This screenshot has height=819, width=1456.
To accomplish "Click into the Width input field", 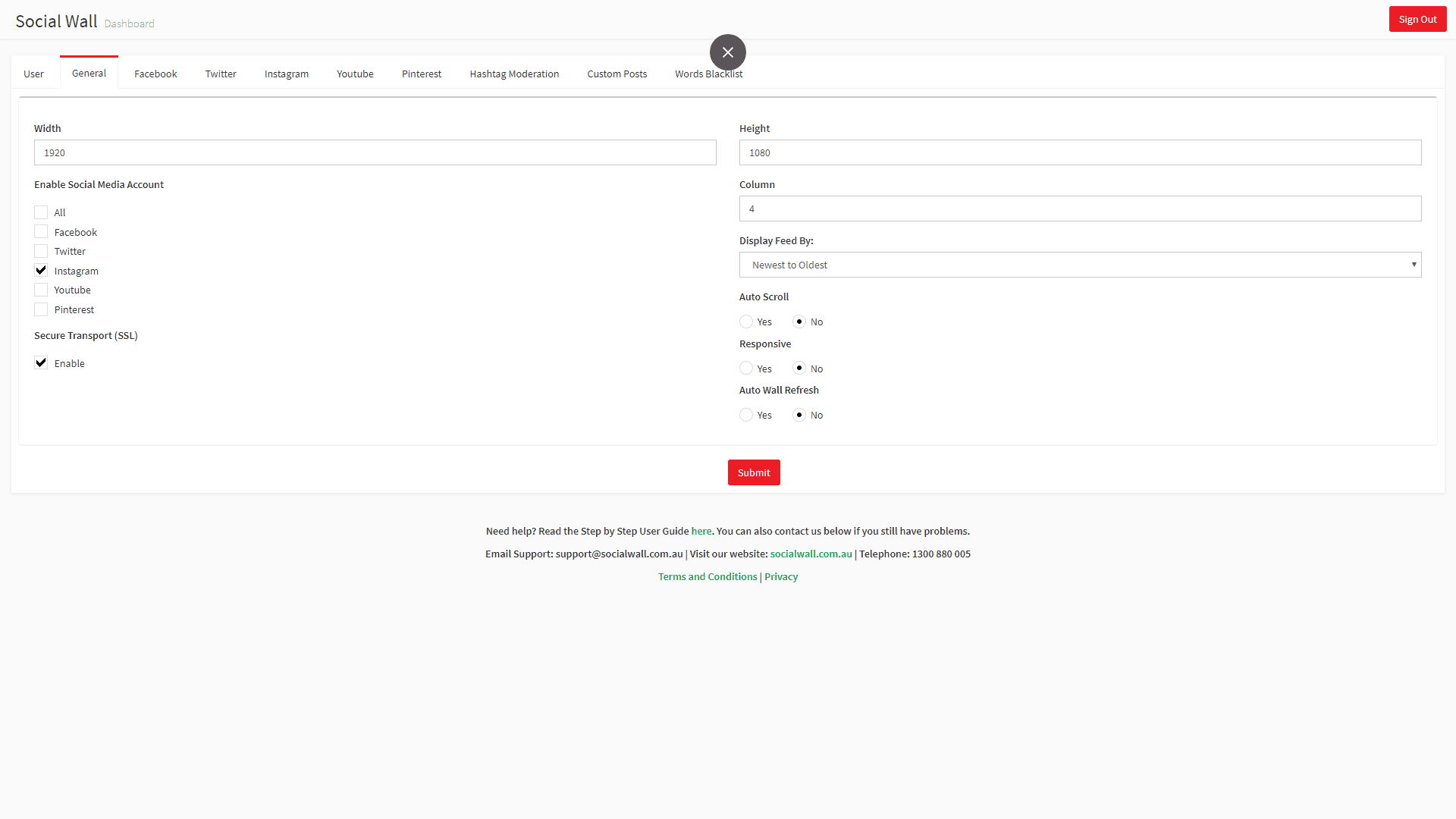I will click(x=375, y=152).
